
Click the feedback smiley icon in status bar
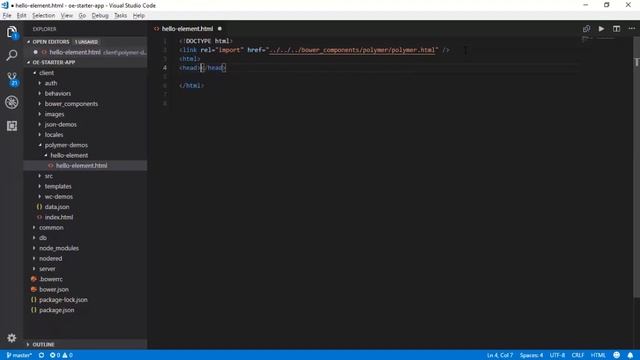(616, 355)
